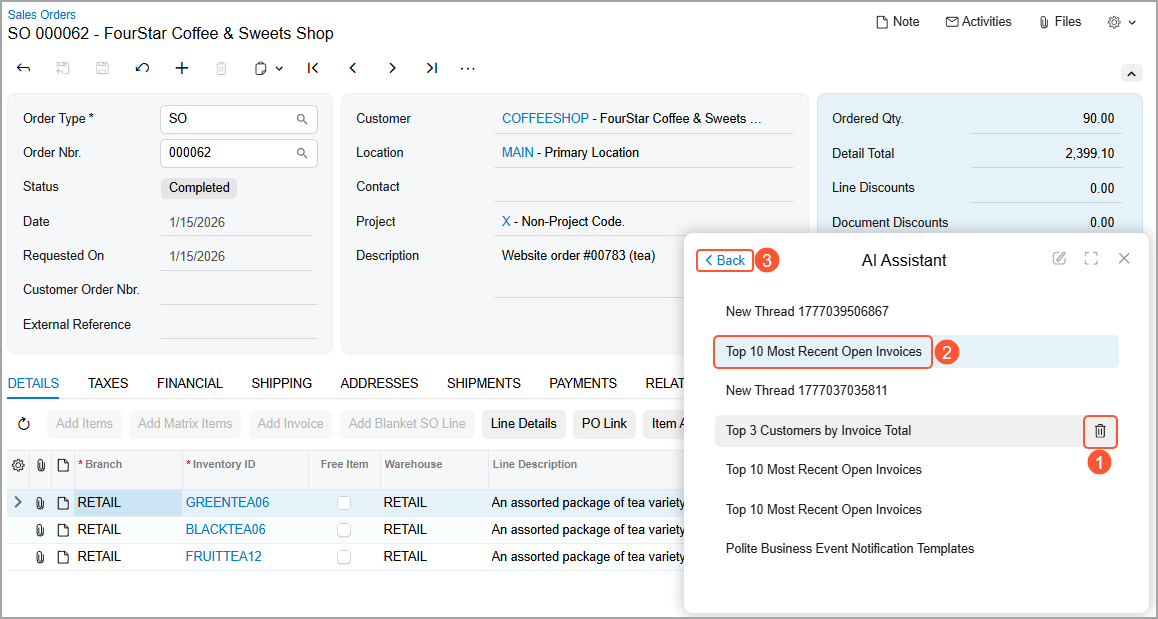
Task: Click the back arrow toolbar icon
Action: pyautogui.click(x=24, y=68)
